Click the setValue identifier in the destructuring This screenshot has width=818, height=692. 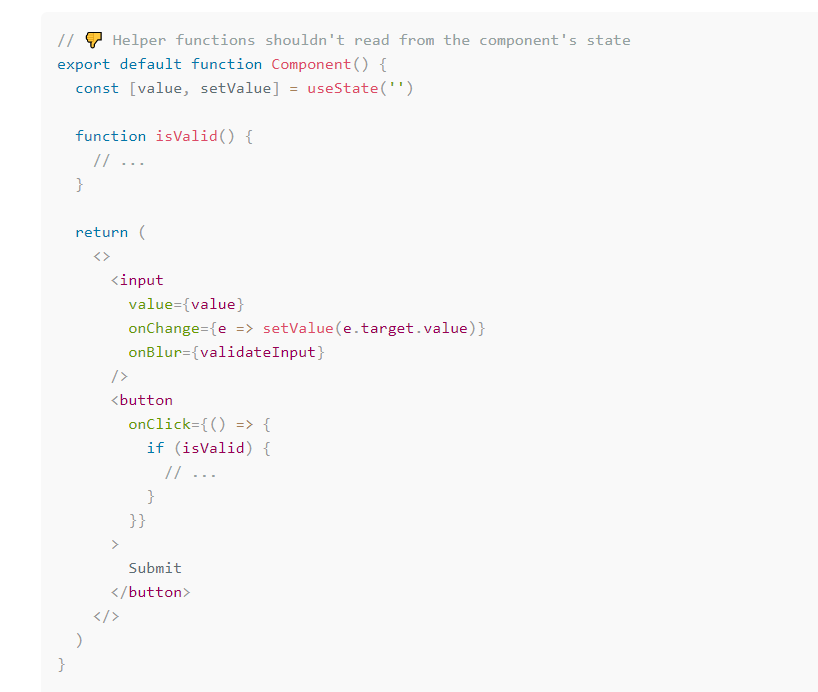pos(236,88)
